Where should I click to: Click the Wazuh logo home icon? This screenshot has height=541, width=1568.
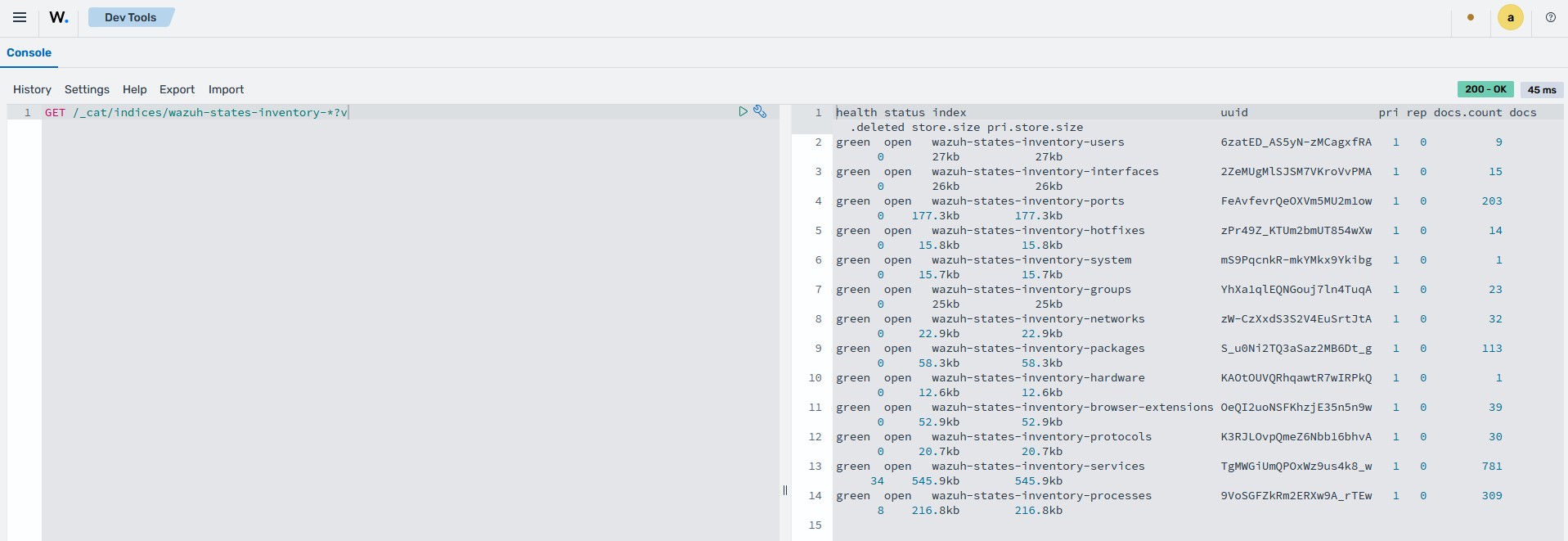coord(59,17)
